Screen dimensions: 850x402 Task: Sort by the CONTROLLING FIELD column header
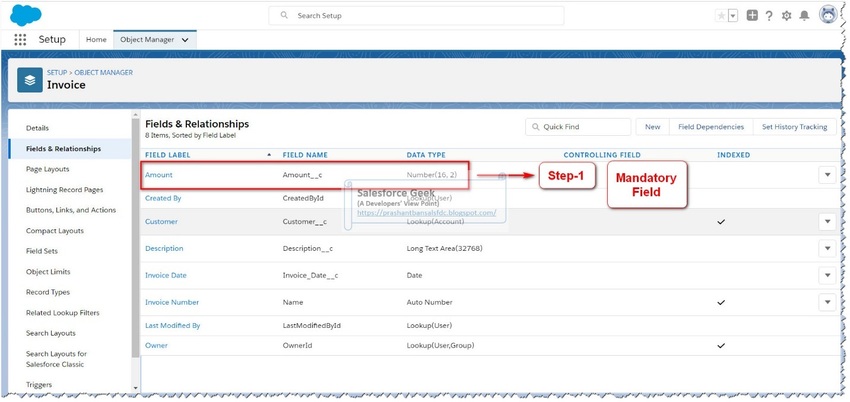click(x=602, y=155)
